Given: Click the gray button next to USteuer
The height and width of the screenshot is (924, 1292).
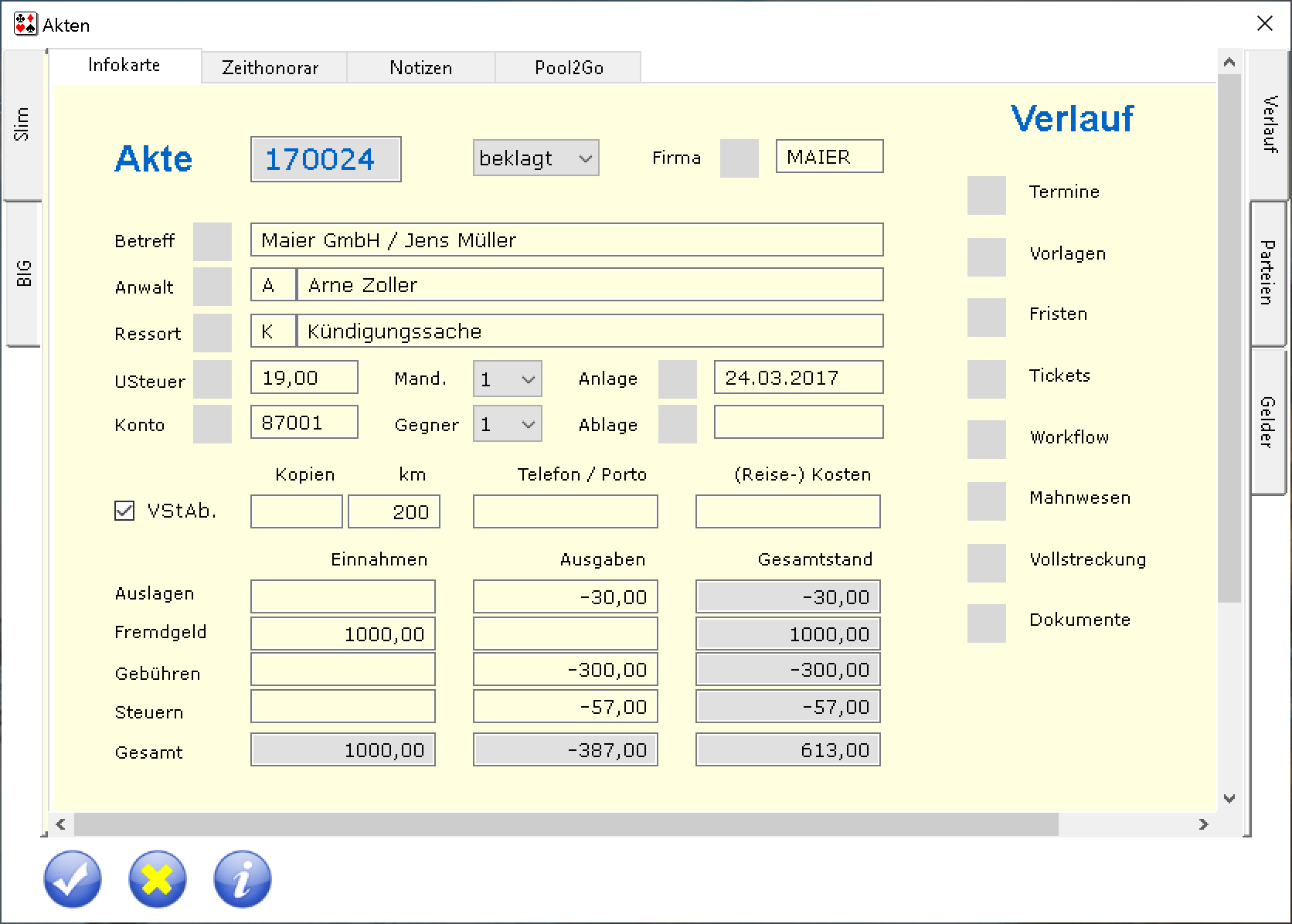Looking at the screenshot, I should point(212,379).
